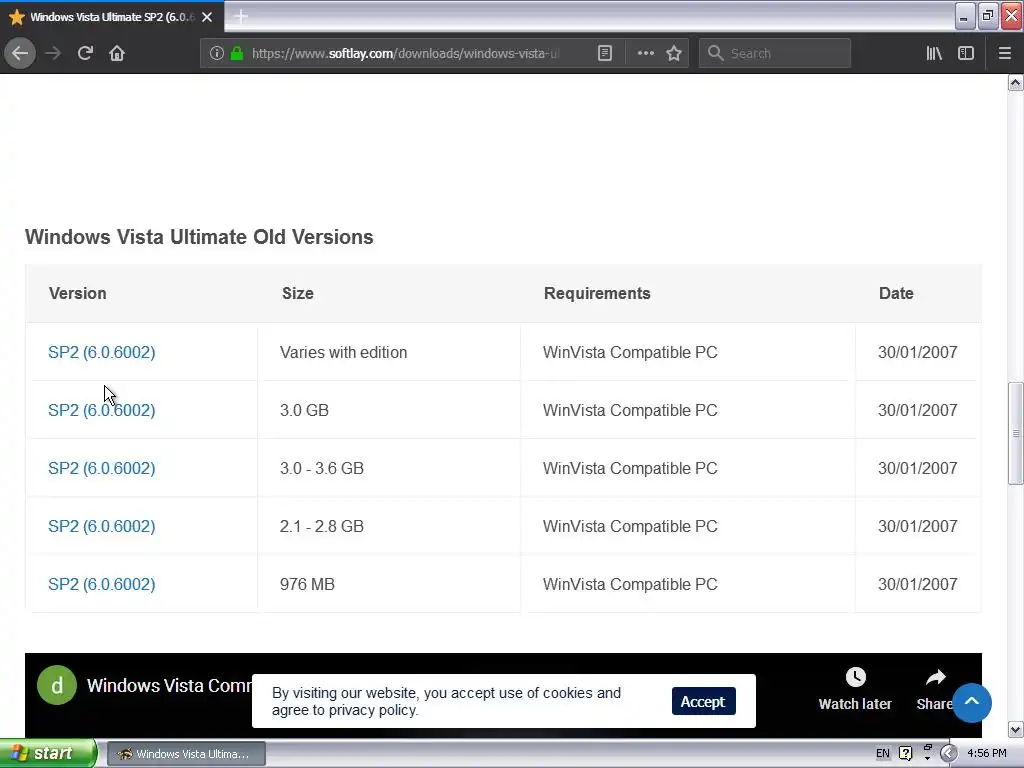
Task: Click the Windows Vista video title
Action: [169, 685]
